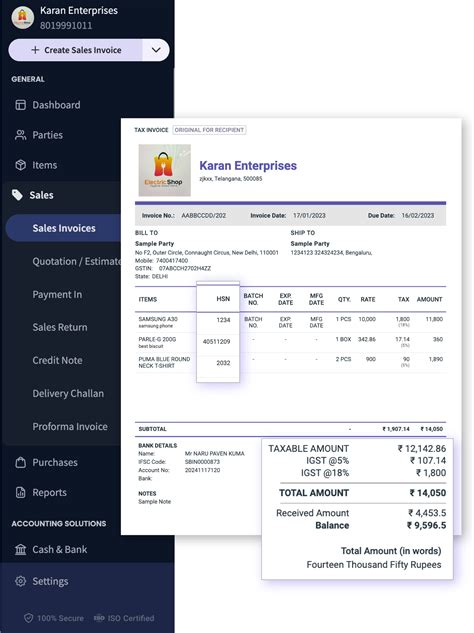The height and width of the screenshot is (633, 474).
Task: Click the Sample Note text
Action: [155, 502]
